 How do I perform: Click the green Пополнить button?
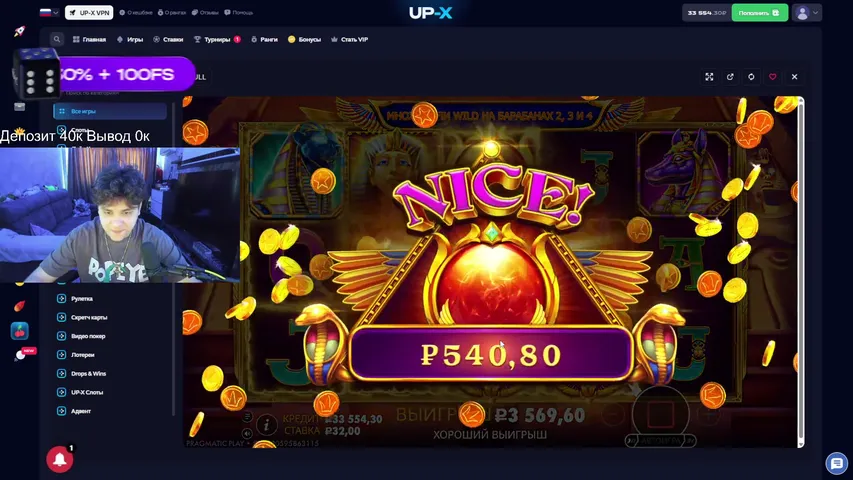click(759, 13)
